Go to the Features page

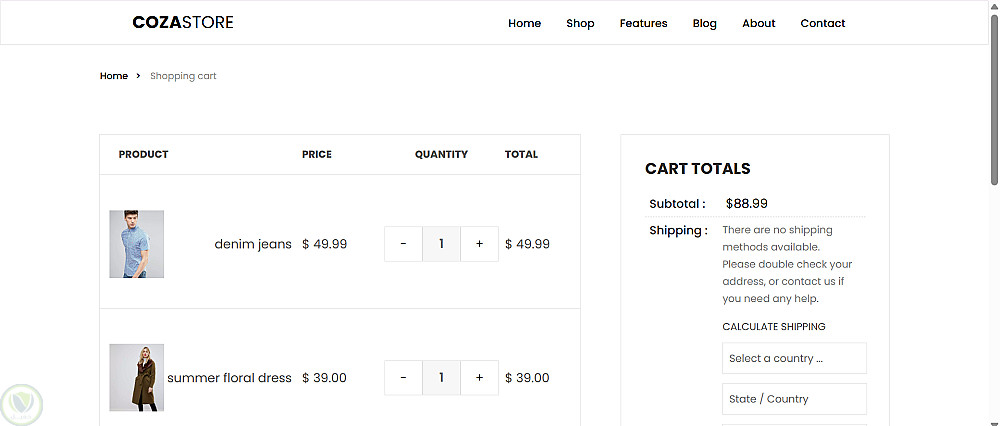point(643,23)
